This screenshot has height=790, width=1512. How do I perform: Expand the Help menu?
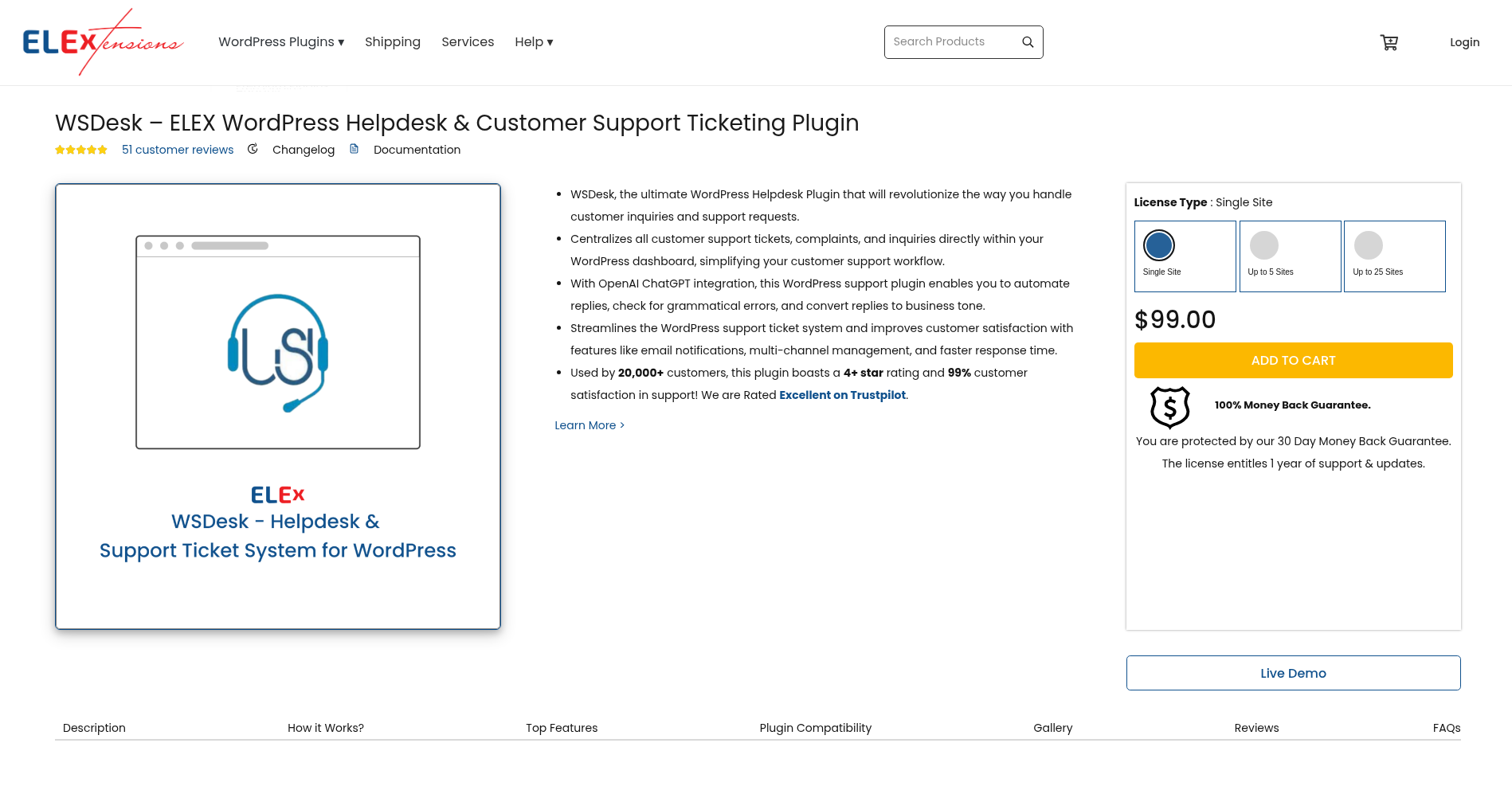[x=533, y=41]
